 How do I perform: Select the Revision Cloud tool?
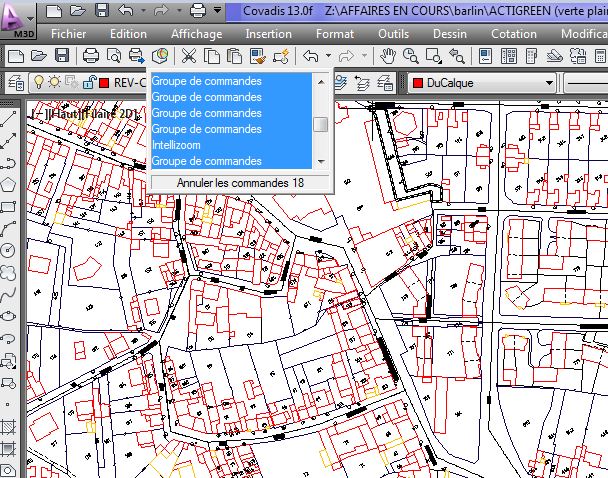[x=9, y=273]
